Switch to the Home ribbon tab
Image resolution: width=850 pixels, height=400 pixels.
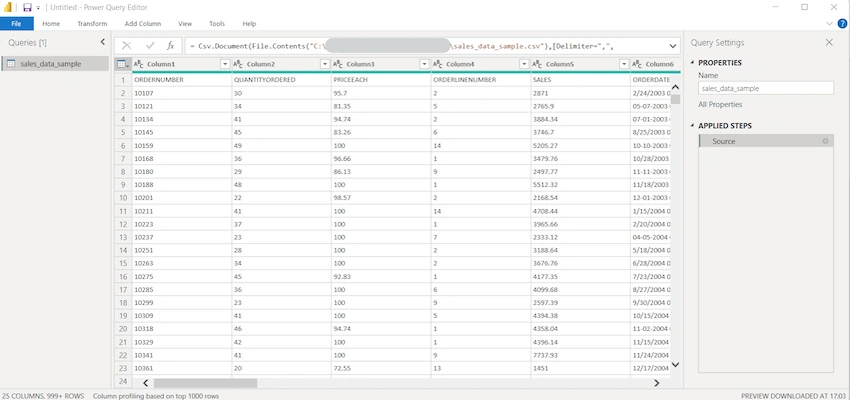[x=51, y=24]
